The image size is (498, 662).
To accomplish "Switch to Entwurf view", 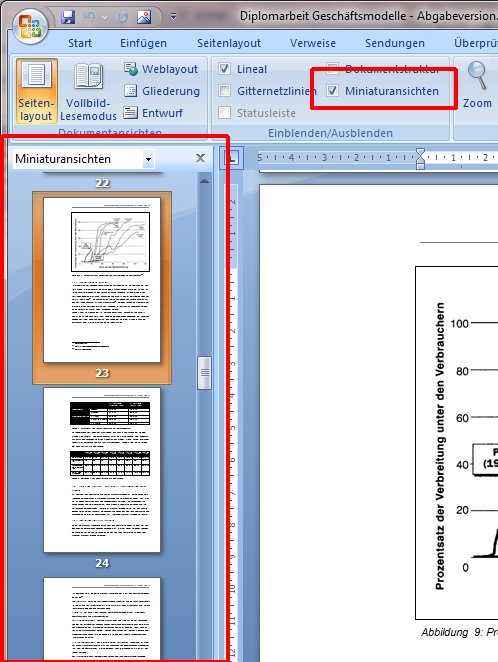I will (153, 113).
